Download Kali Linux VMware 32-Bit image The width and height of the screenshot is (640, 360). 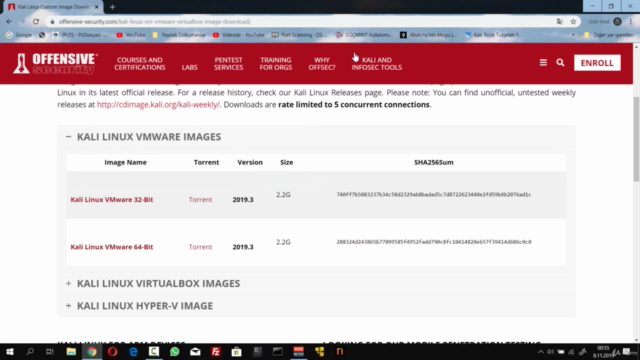coord(112,200)
